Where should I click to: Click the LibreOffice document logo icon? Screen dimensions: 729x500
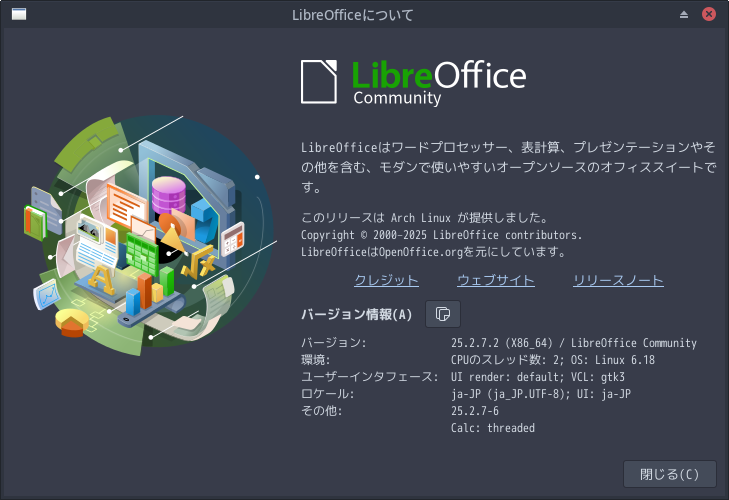[x=319, y=81]
